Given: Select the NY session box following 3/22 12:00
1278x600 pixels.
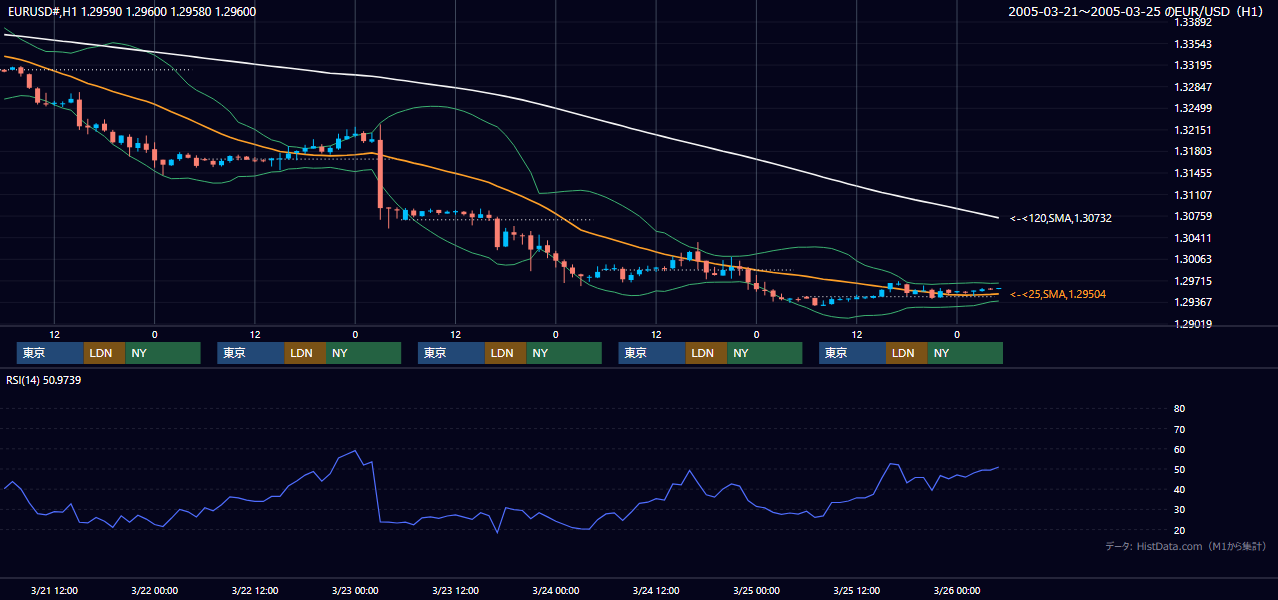Looking at the screenshot, I should pyautogui.click(x=364, y=353).
